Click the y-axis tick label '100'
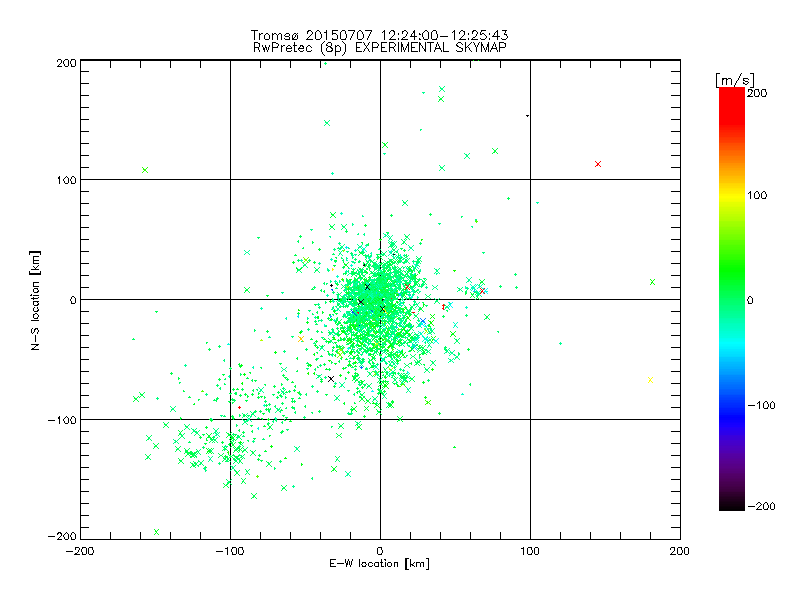The height and width of the screenshot is (600, 800). click(x=66, y=180)
